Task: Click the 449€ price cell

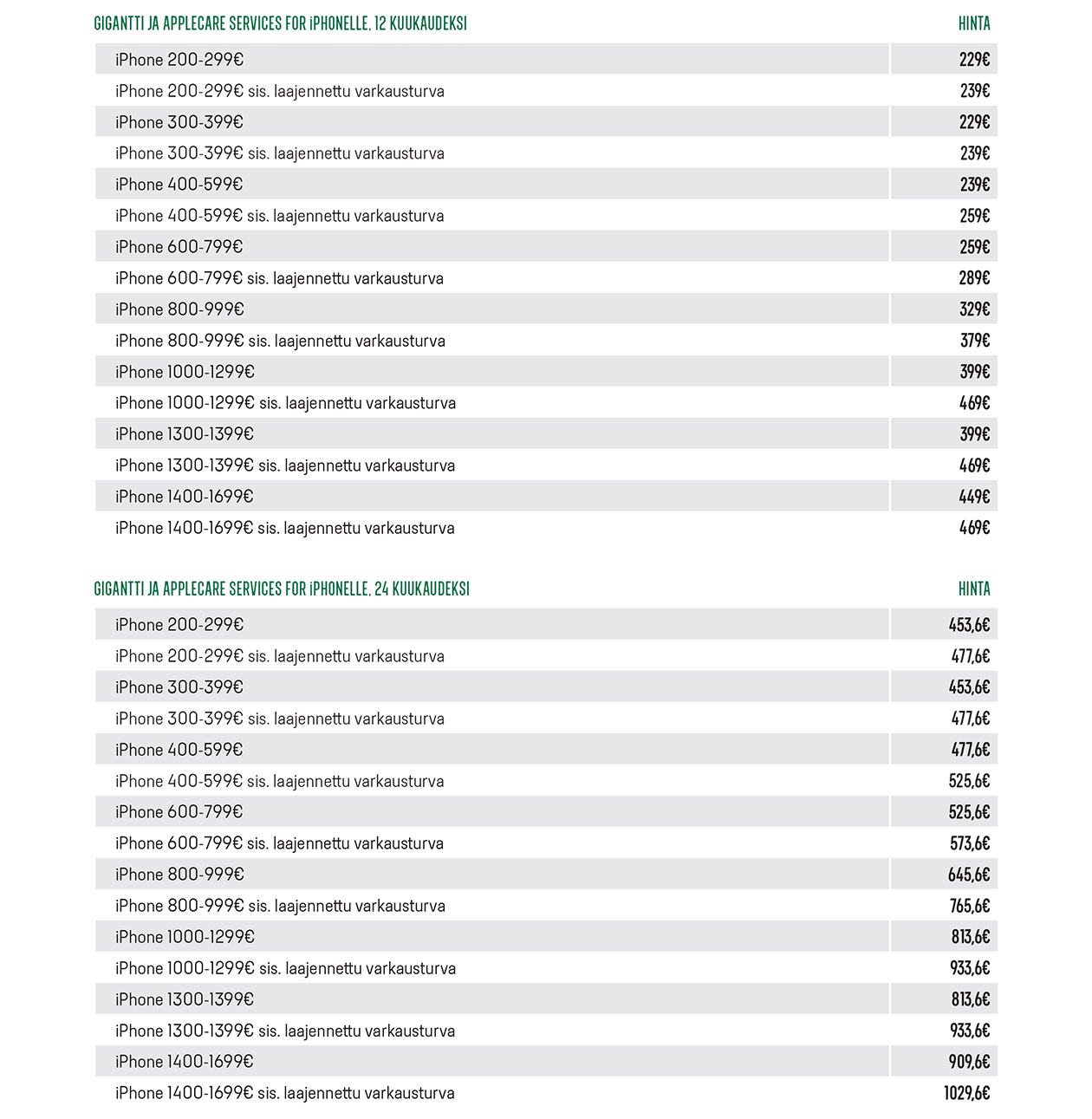Action: coord(974,497)
